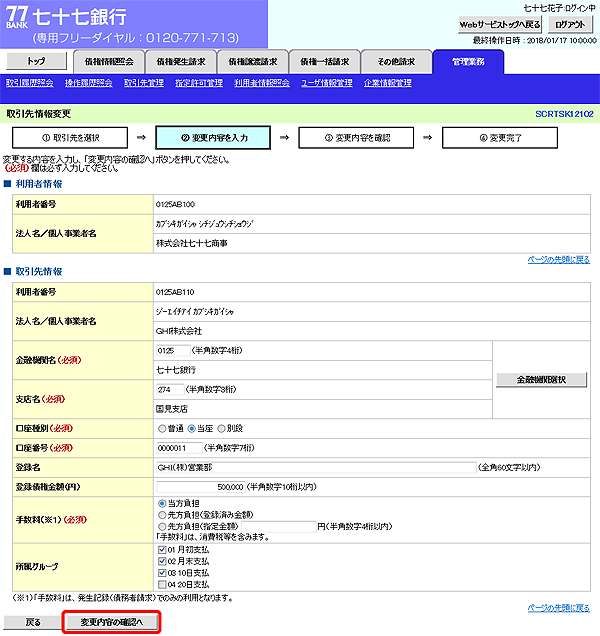Click Webサービストップへ戻る button
Screen dimensions: 600x636
[x=500, y=25]
